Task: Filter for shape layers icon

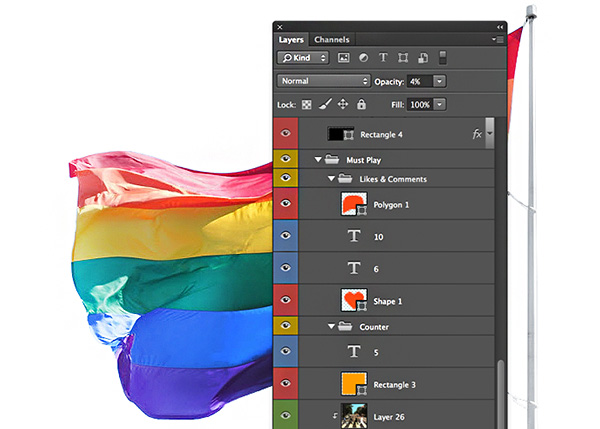Action: (x=401, y=58)
